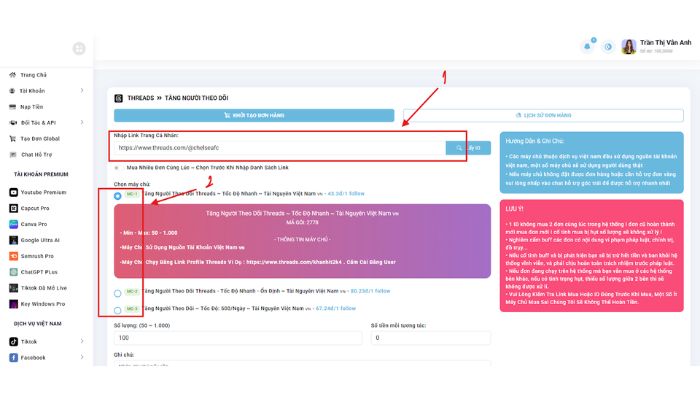
Task: Click the LƯU Ý! warning heading
Action: coord(514,208)
